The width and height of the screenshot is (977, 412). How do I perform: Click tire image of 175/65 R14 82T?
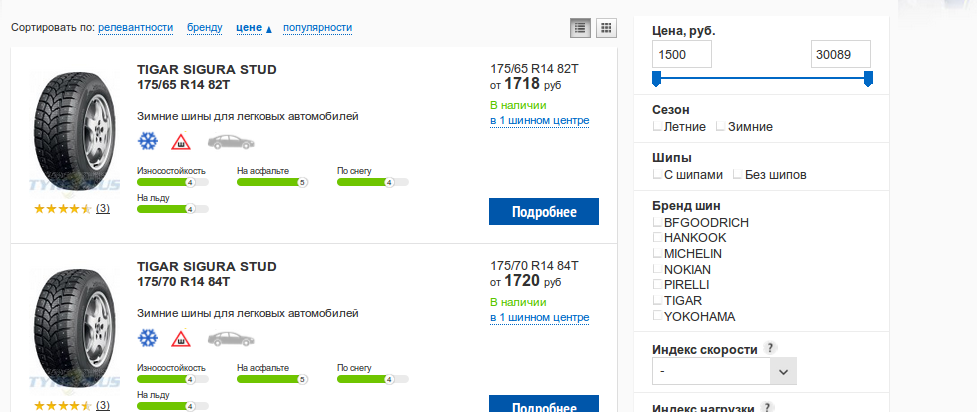[x=73, y=130]
